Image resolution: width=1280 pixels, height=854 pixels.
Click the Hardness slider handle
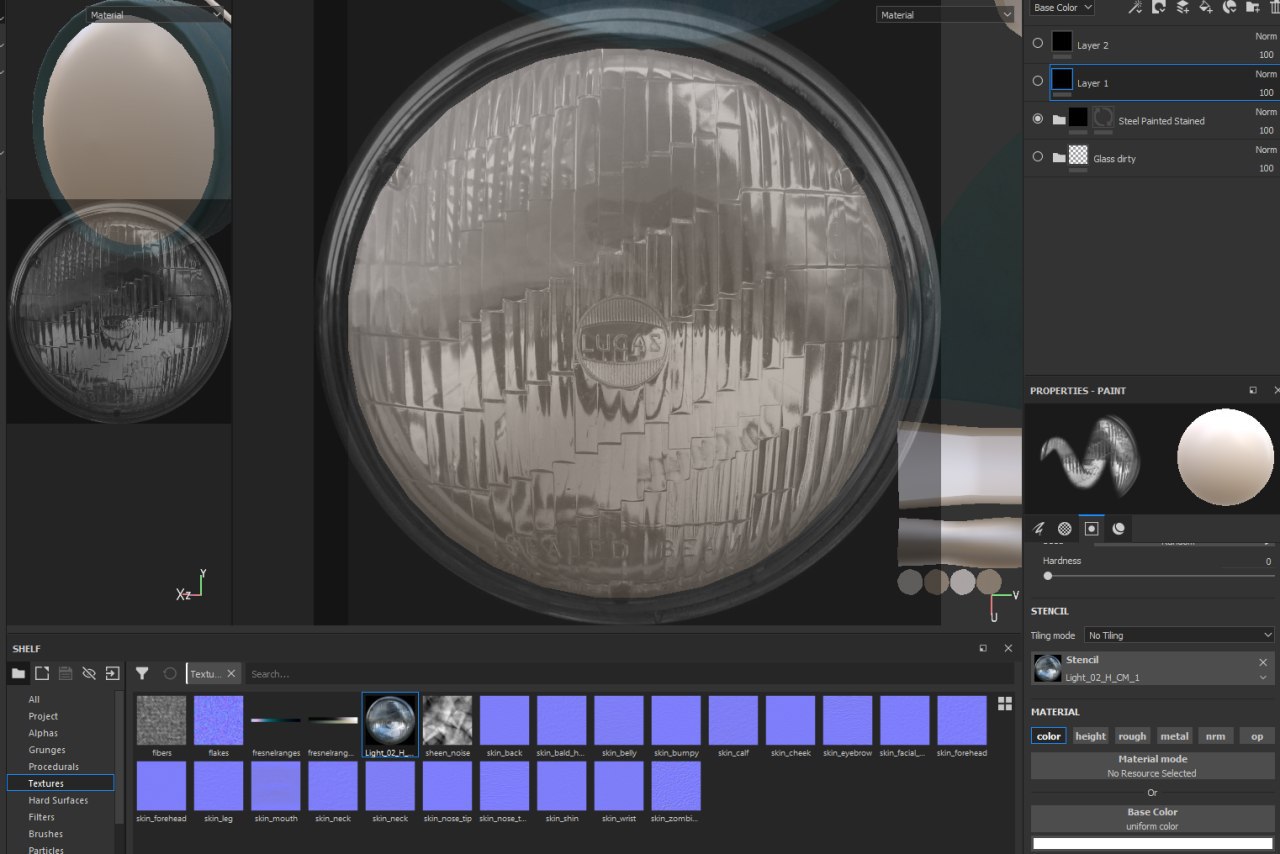[1048, 576]
